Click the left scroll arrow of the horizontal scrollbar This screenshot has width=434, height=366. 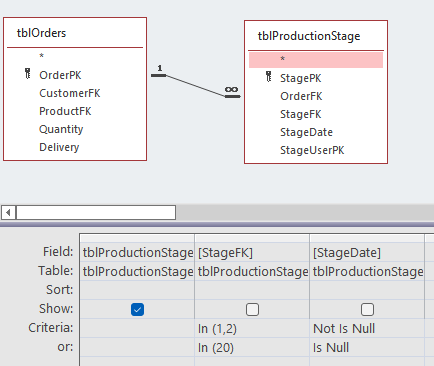(8, 212)
